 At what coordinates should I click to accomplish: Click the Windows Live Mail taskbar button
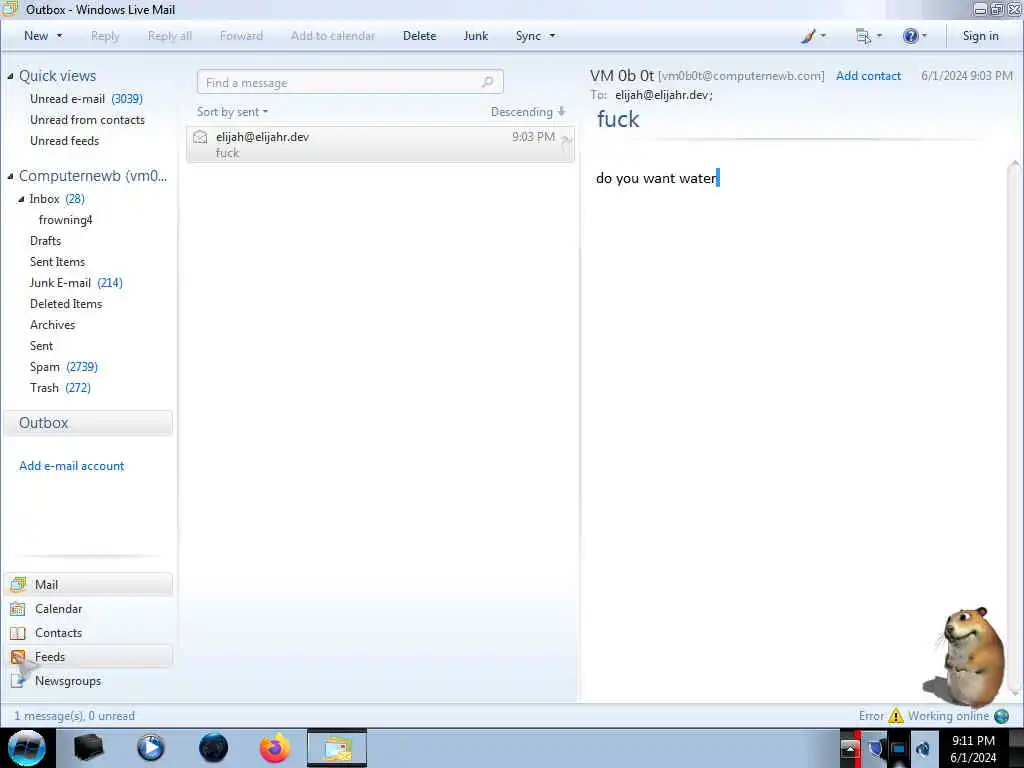point(337,748)
